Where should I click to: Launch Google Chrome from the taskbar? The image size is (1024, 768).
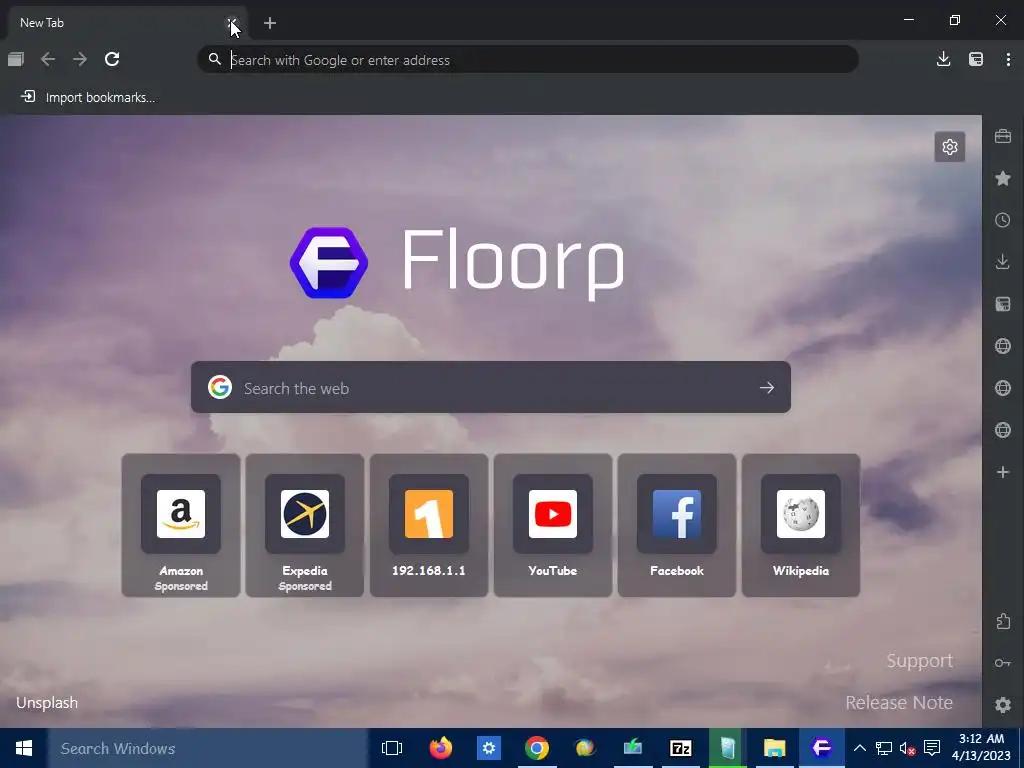[x=537, y=748]
